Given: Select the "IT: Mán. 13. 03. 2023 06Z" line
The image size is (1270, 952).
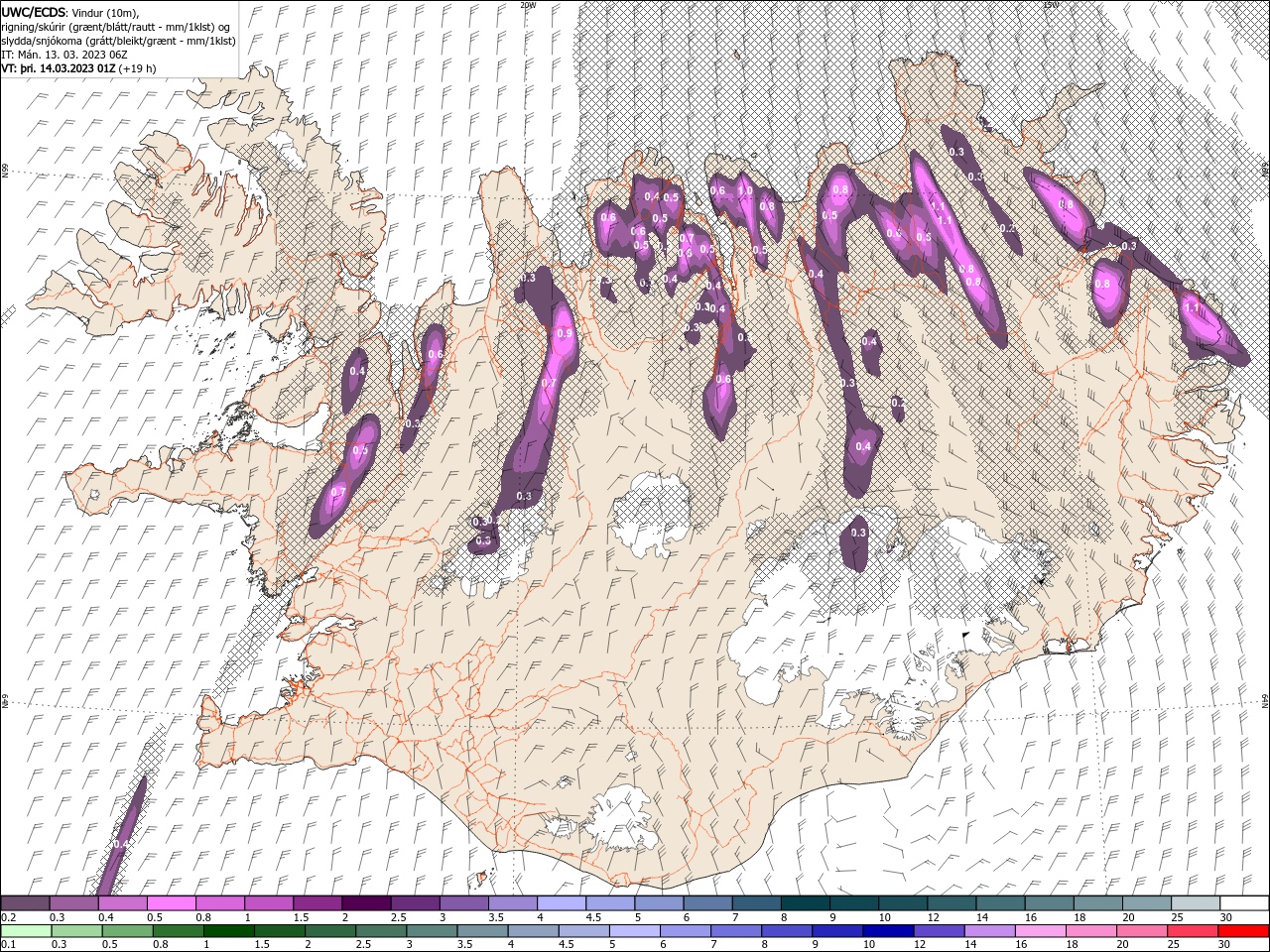Looking at the screenshot, I should pos(64,55).
